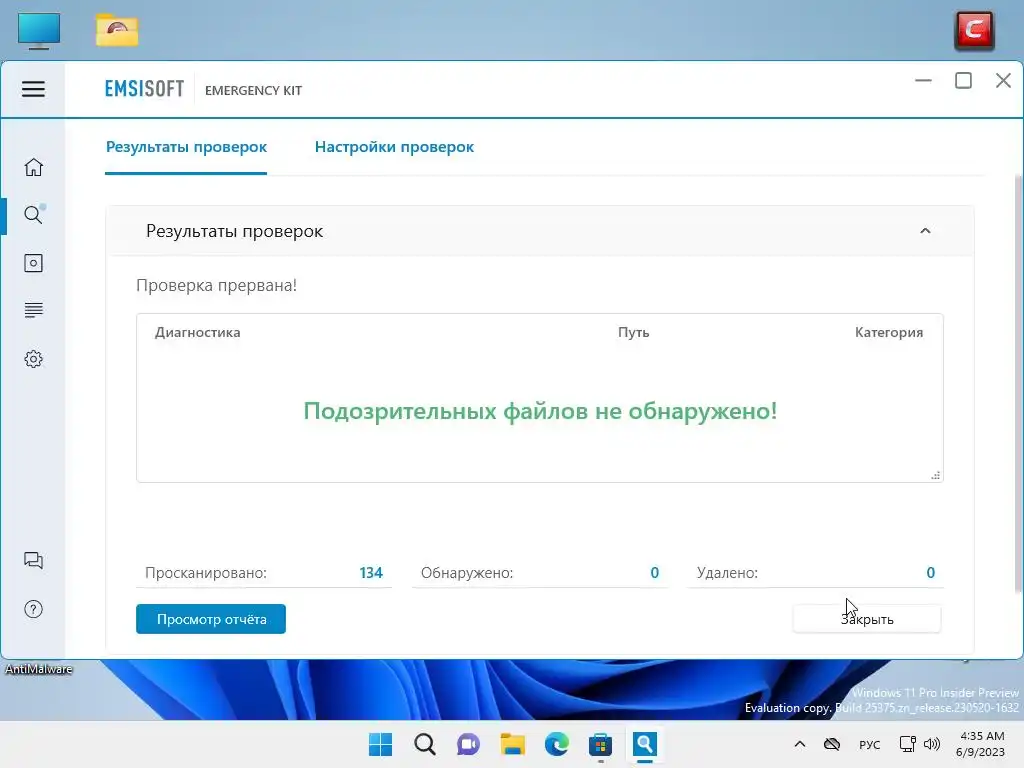Open the hamburger menu

click(33, 89)
